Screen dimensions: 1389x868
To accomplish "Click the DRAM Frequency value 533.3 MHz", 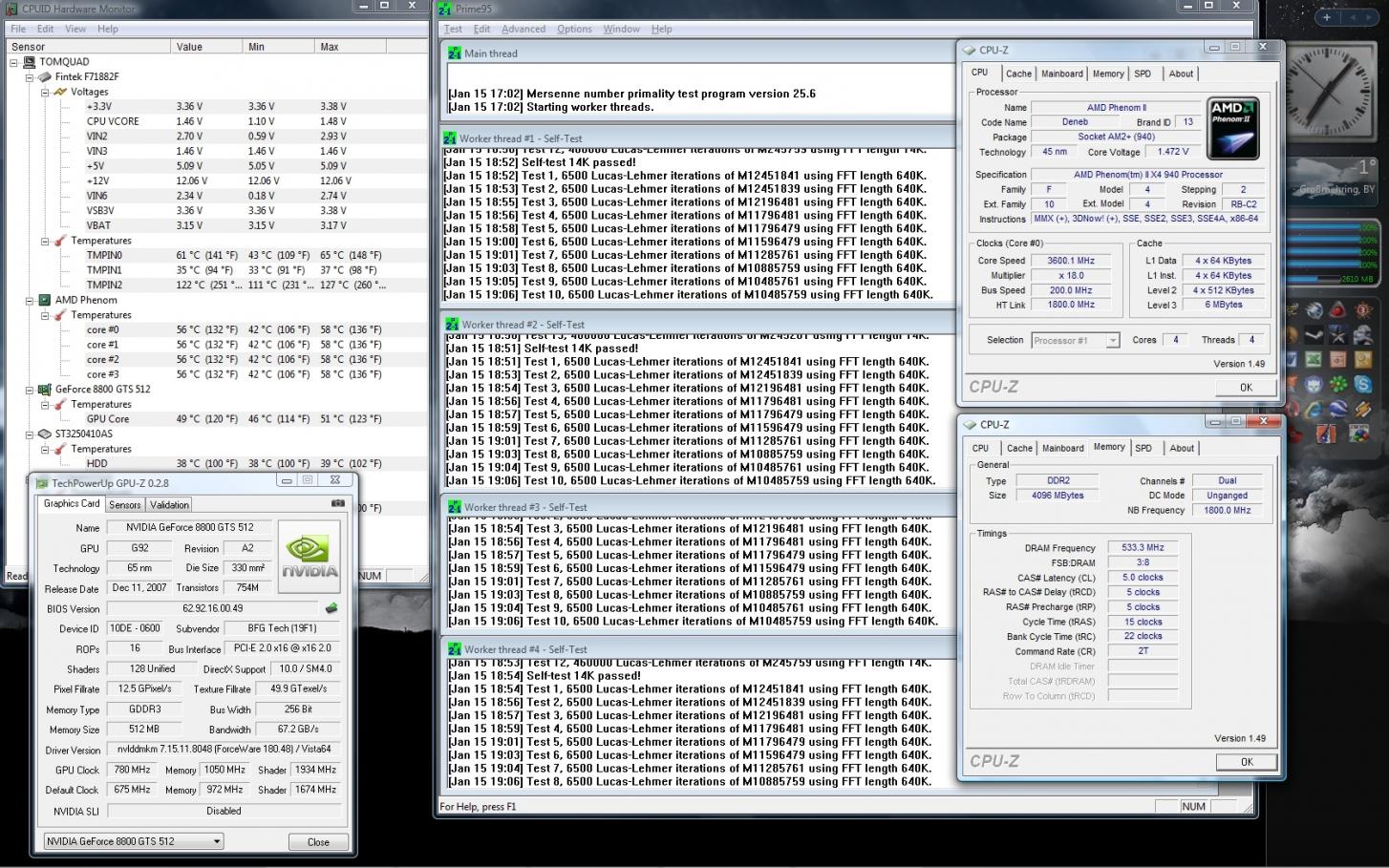I will [x=1143, y=548].
